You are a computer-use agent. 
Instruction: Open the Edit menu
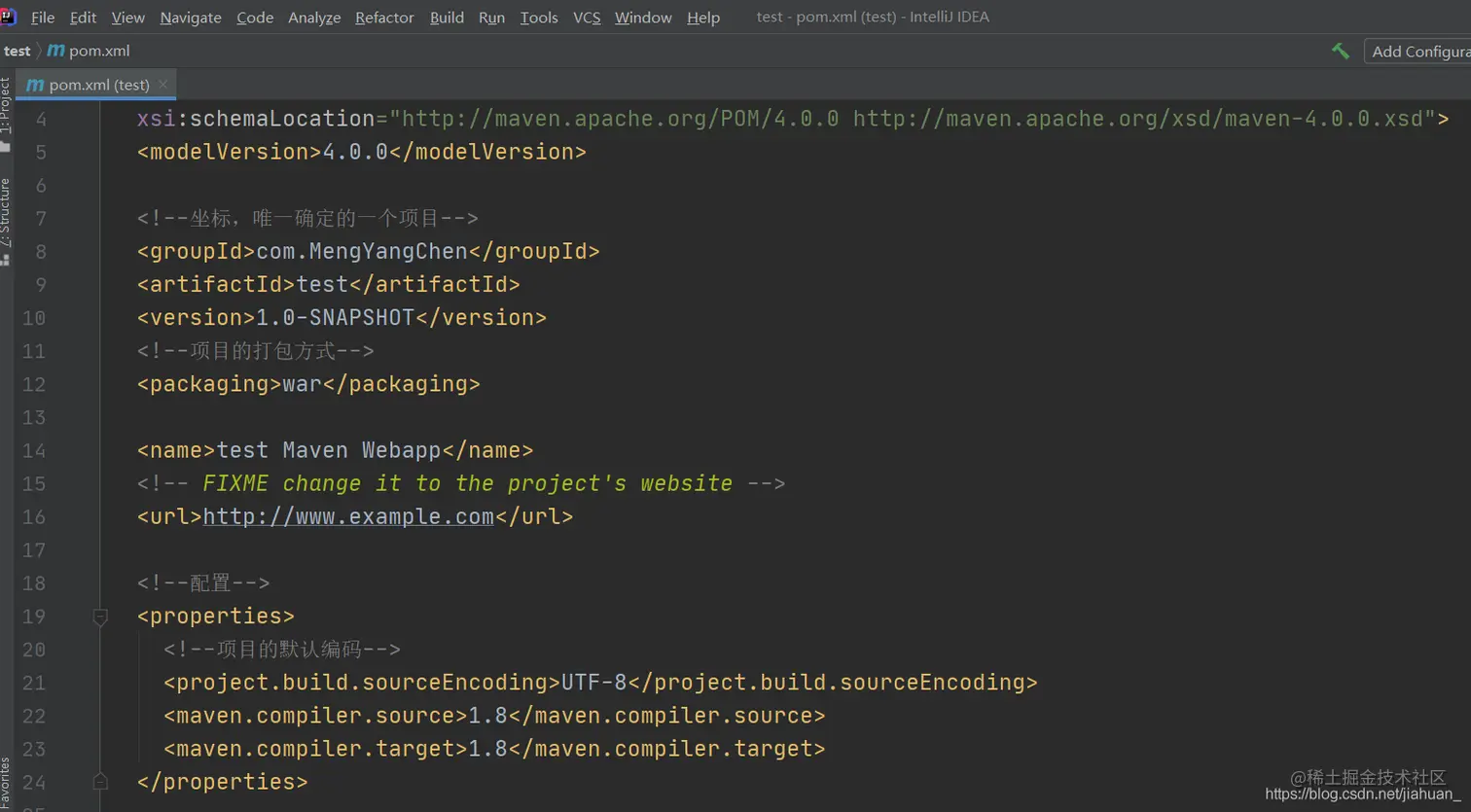click(83, 18)
